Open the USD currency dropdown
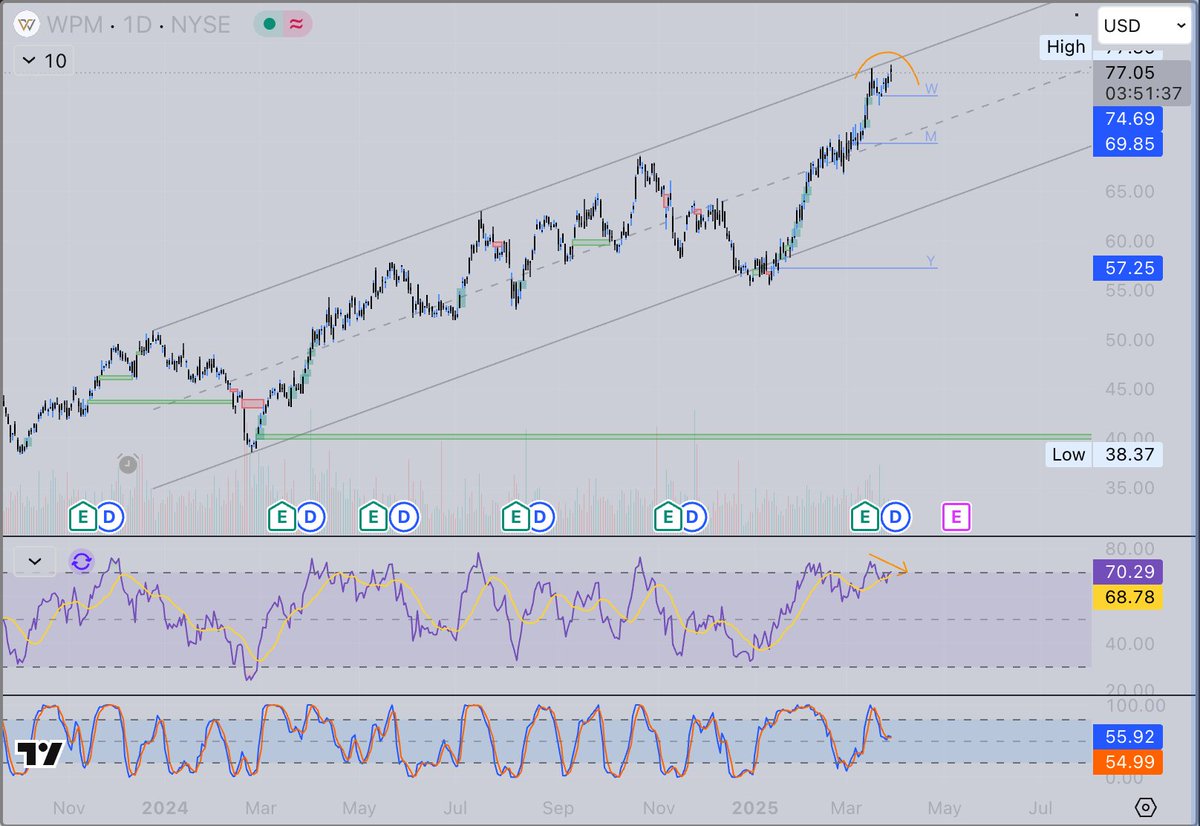The height and width of the screenshot is (826, 1200). tap(1143, 25)
